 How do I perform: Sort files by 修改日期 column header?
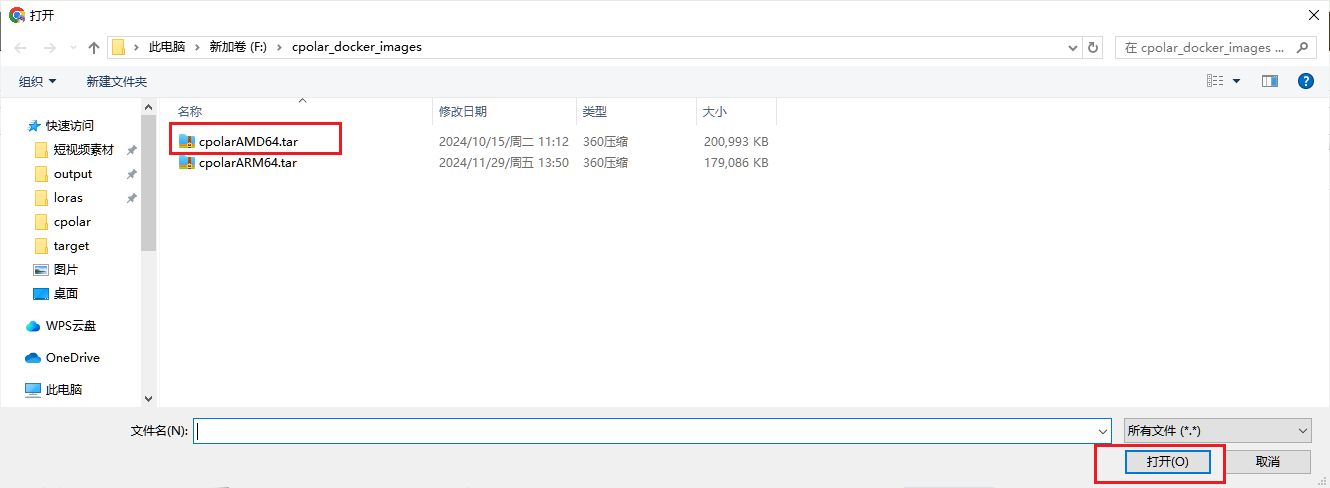pyautogui.click(x=463, y=112)
